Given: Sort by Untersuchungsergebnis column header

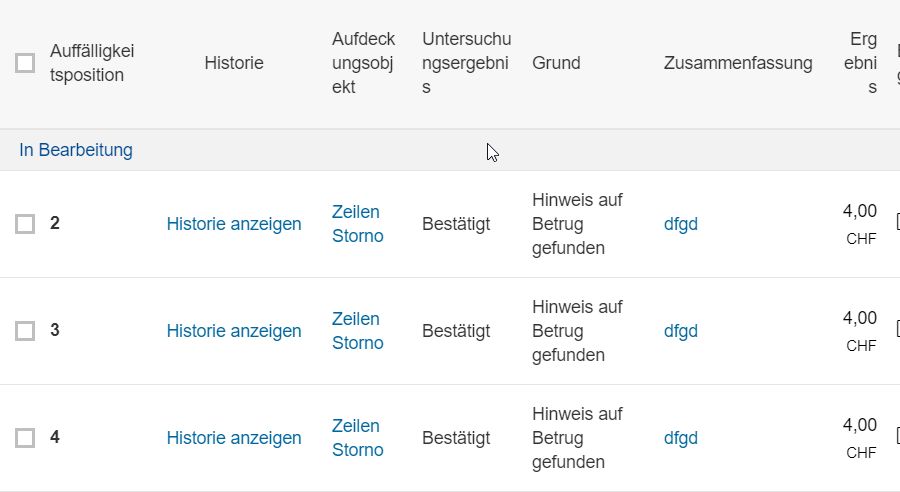Looking at the screenshot, I should click(x=466, y=63).
